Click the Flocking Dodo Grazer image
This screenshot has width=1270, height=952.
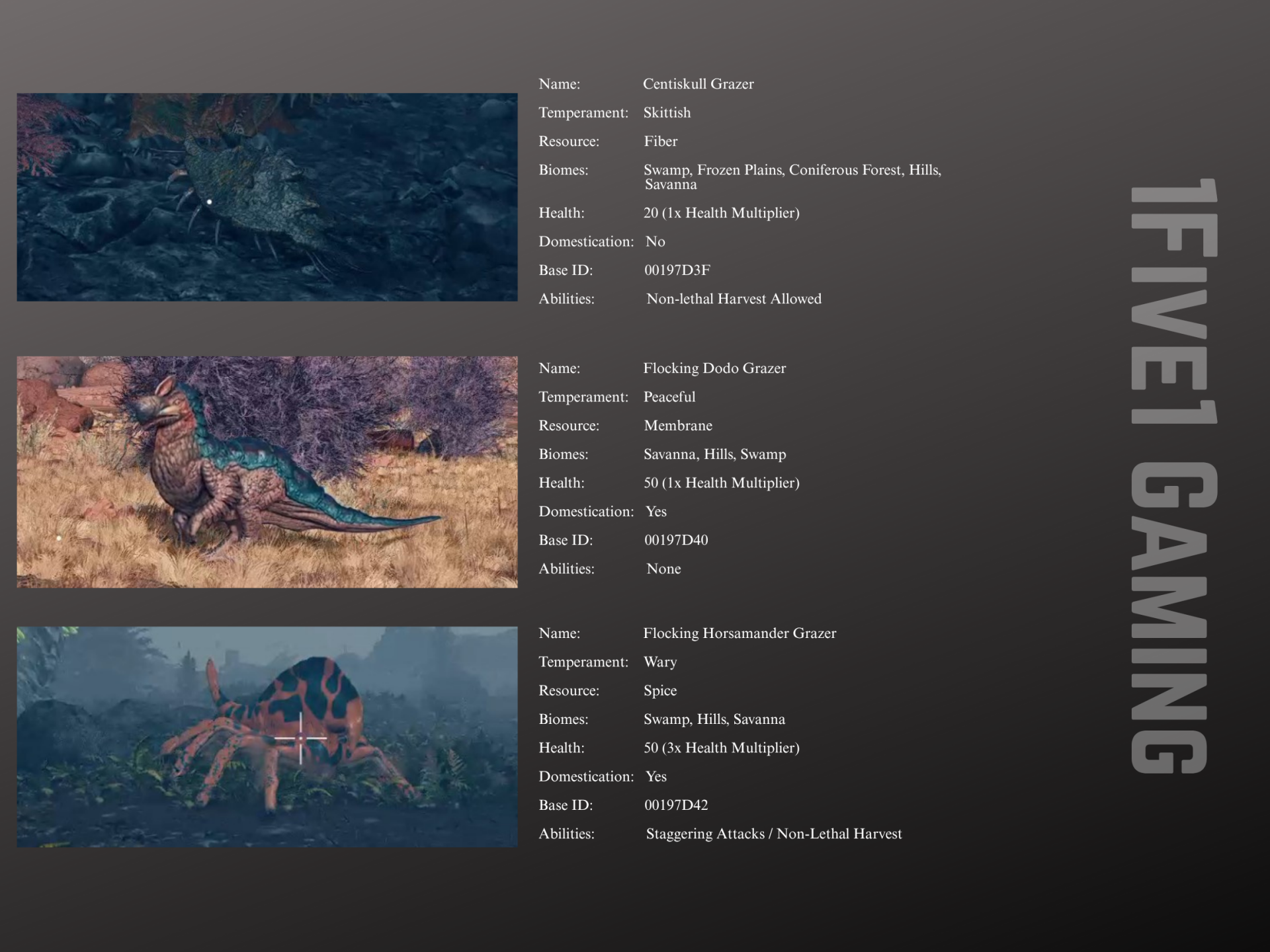coord(267,471)
